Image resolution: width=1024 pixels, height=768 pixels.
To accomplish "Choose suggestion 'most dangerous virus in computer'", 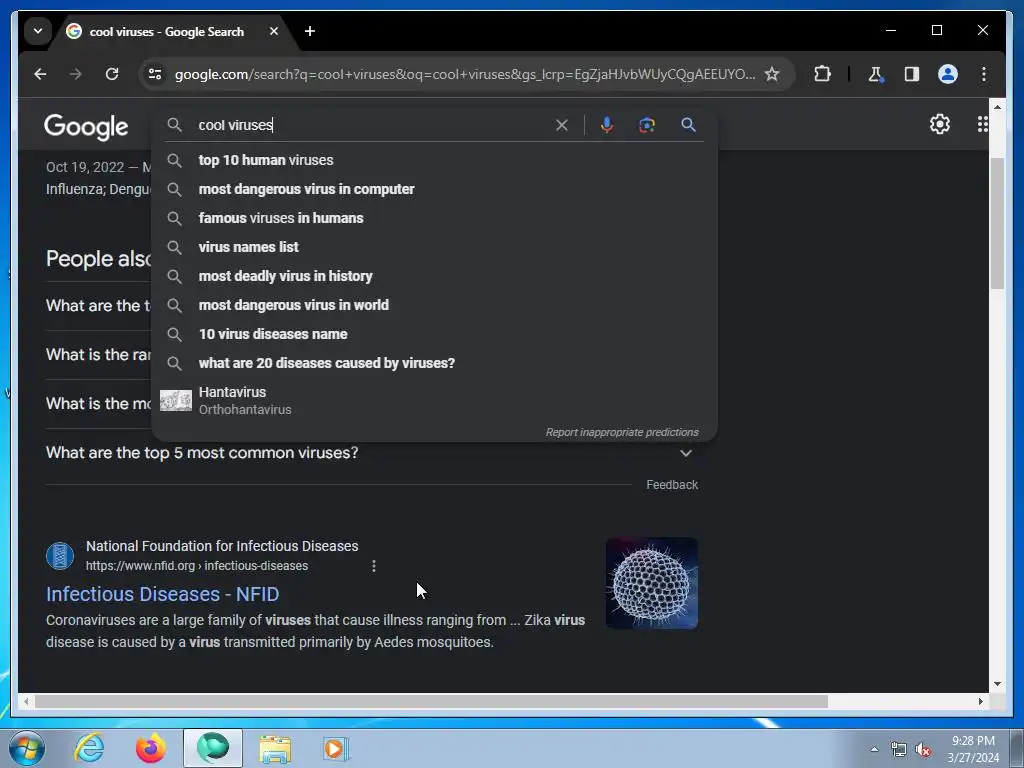I will point(434,189).
